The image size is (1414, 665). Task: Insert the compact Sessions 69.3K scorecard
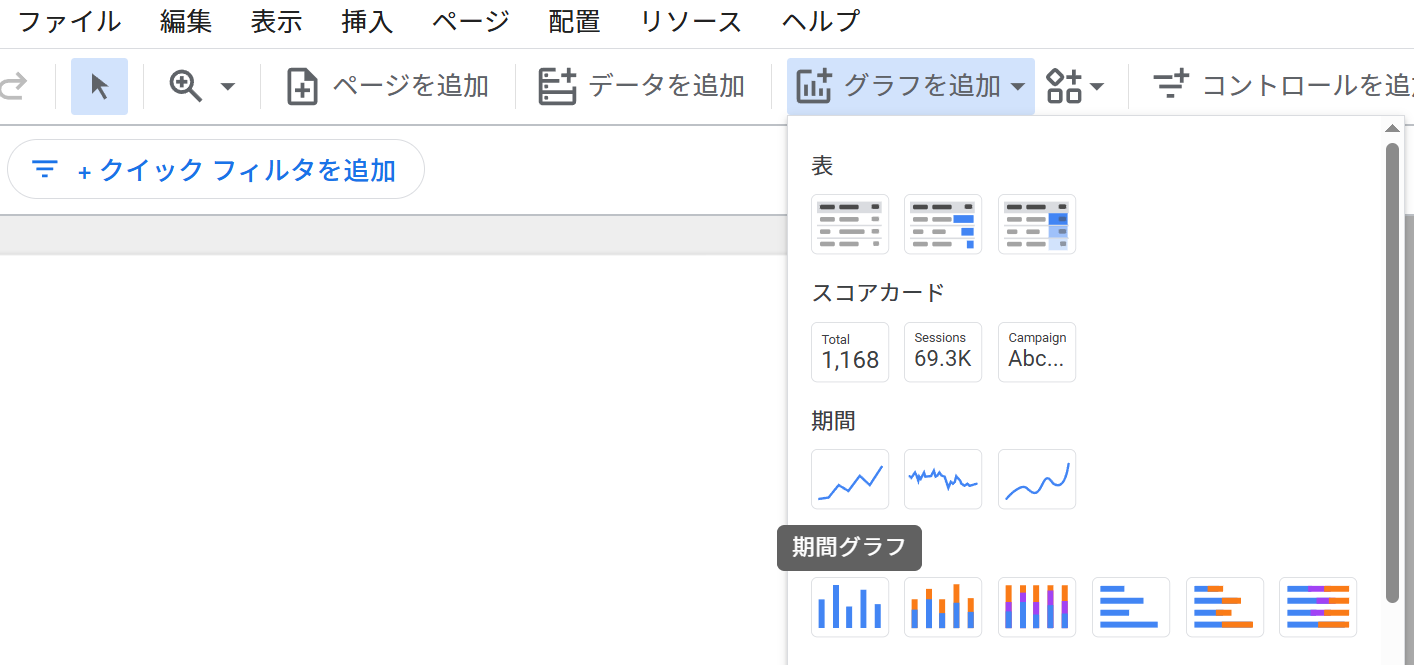(942, 352)
